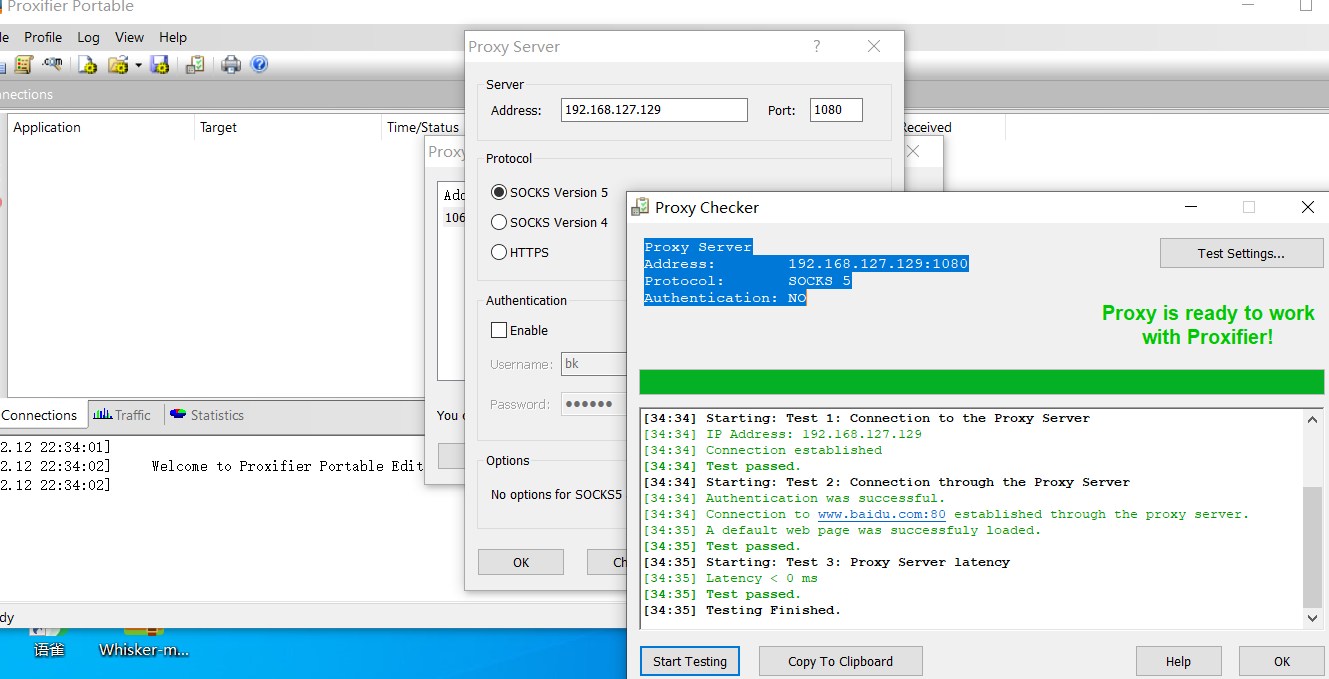Create a new profile via toolbar icon

[88, 65]
